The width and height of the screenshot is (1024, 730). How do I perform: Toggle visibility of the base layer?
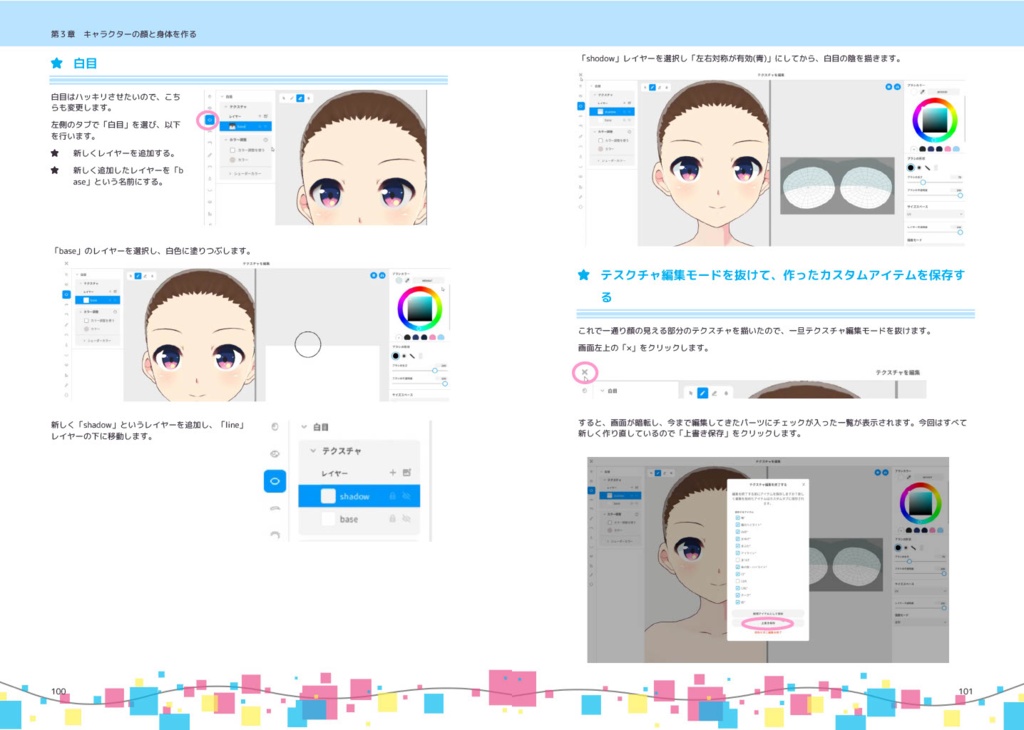tap(407, 519)
